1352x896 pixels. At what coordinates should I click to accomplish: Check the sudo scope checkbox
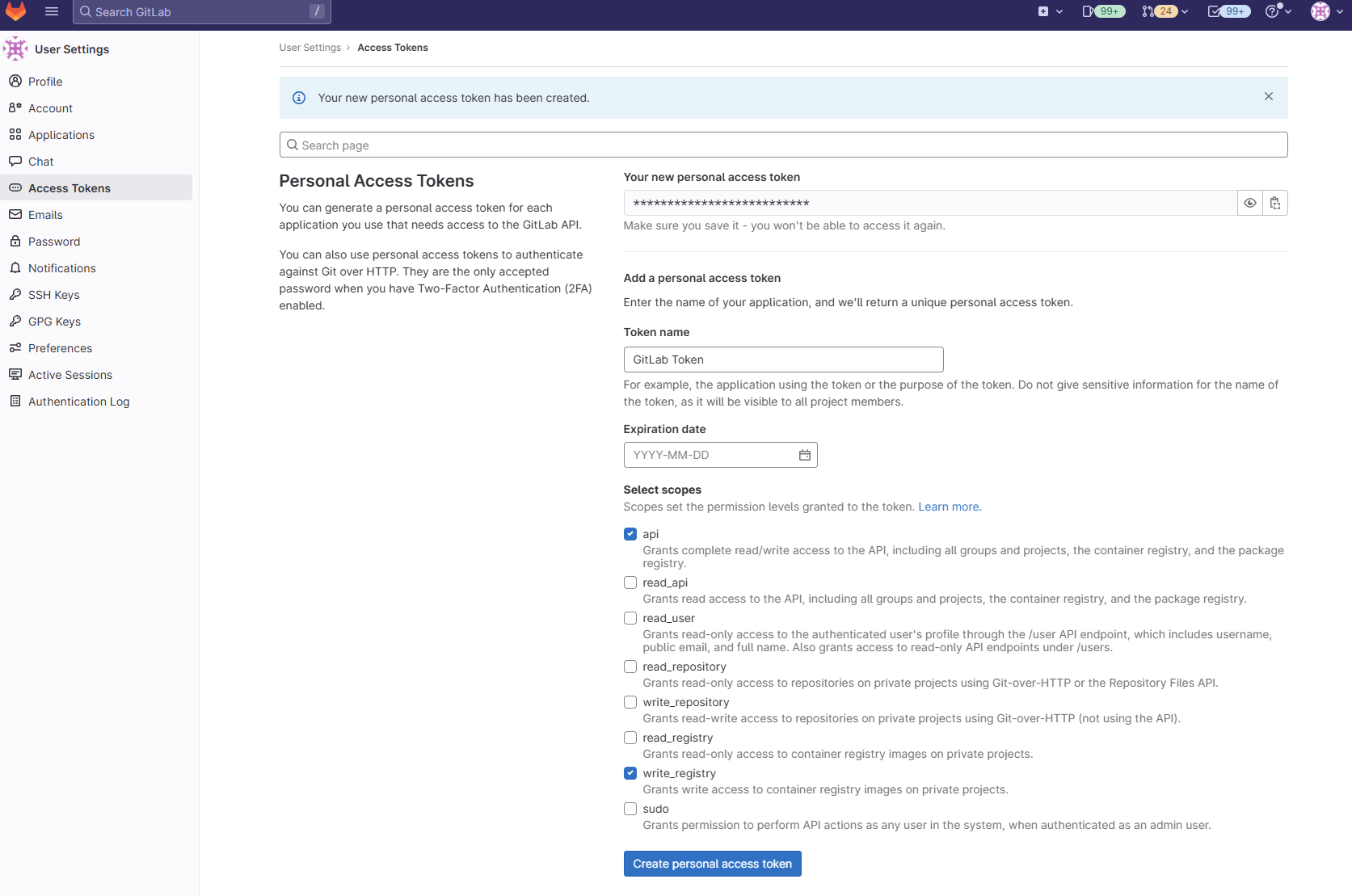pyautogui.click(x=630, y=809)
